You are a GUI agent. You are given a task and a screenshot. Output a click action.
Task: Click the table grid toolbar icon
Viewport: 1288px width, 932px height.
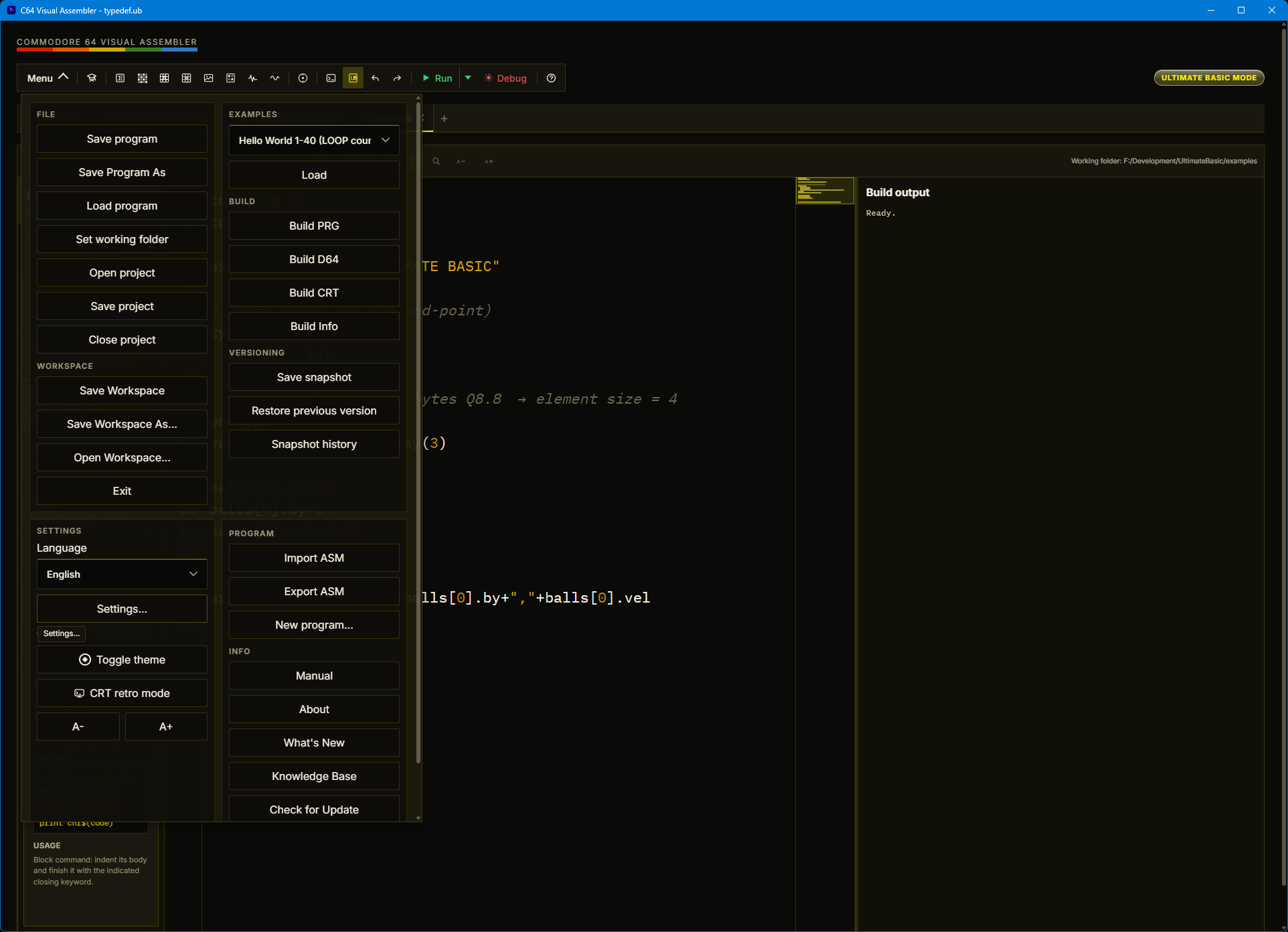point(187,78)
